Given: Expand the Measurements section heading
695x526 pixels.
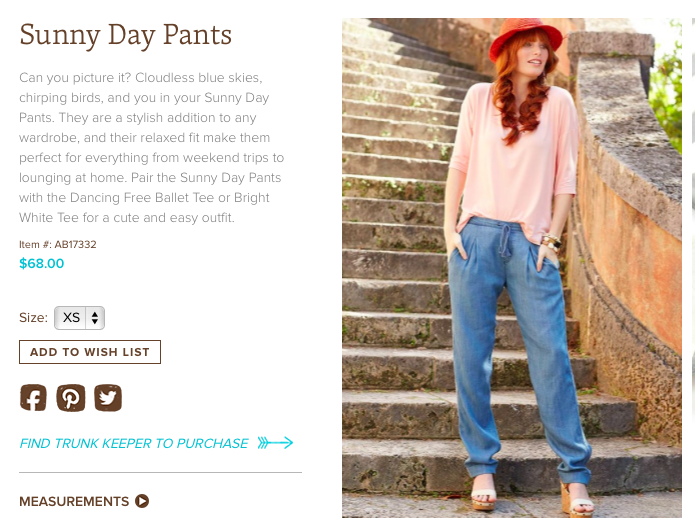Looking at the screenshot, I should (74, 501).
